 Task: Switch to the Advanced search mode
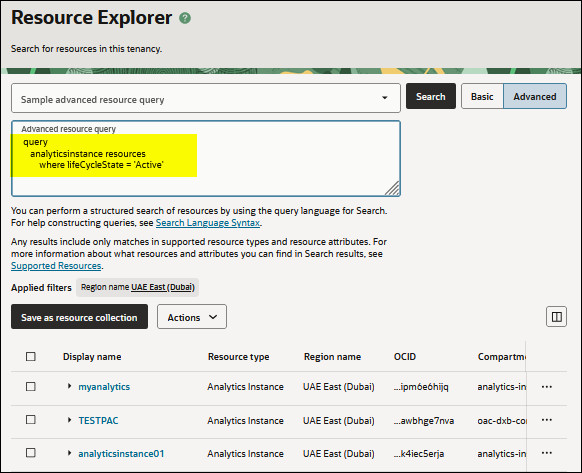(x=534, y=97)
